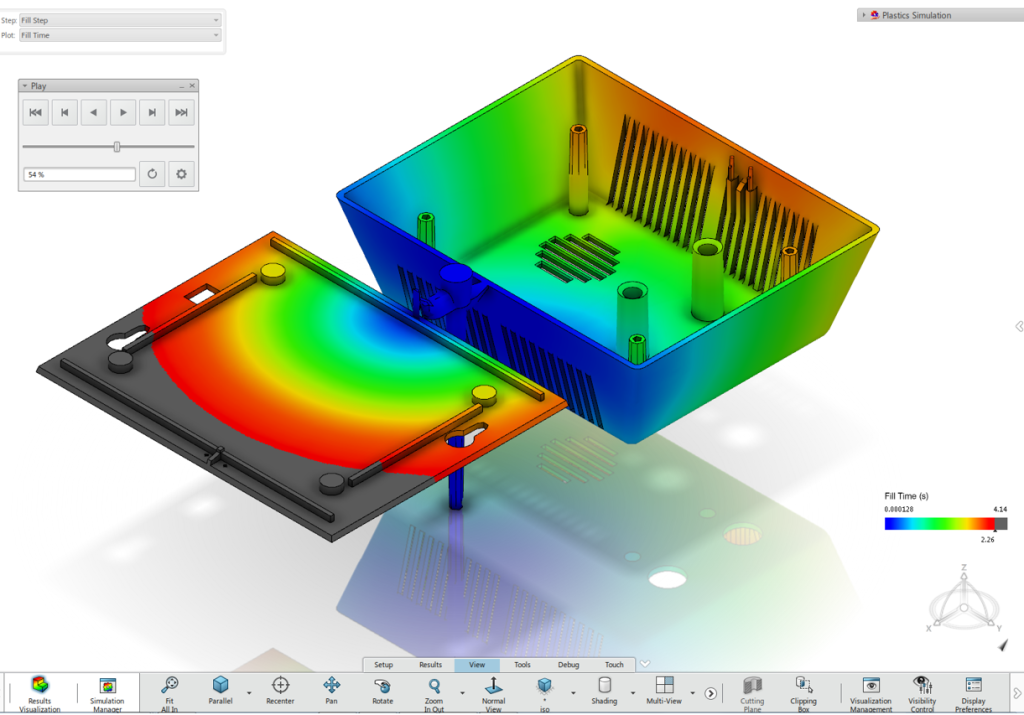Expand the Plastics Simulation panel
This screenshot has height=715, width=1024.
pos(863,15)
